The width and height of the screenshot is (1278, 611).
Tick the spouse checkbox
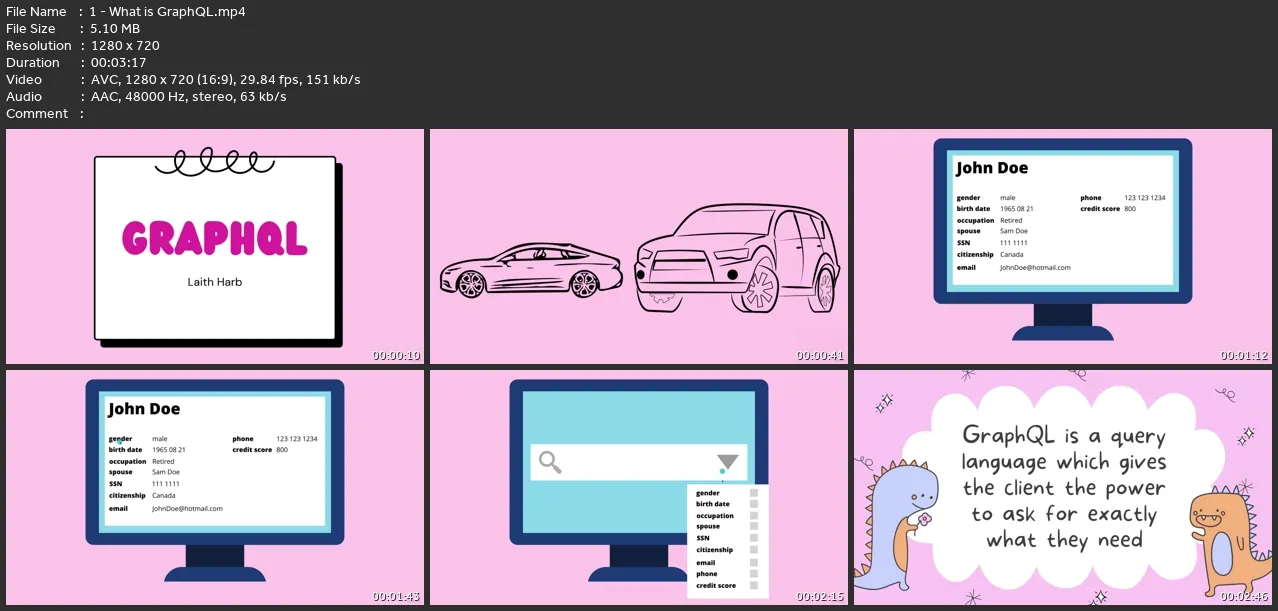tap(754, 527)
